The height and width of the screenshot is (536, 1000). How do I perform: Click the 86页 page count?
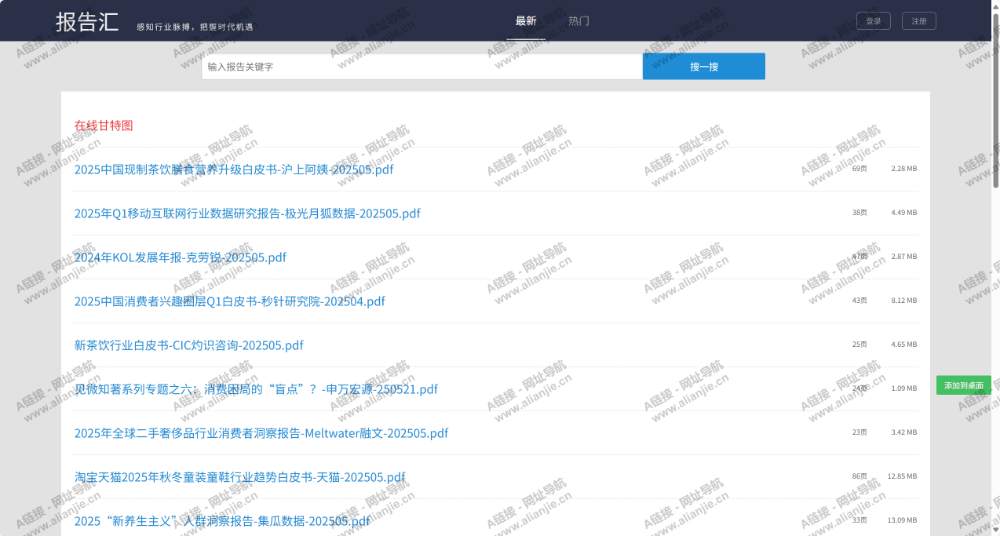(860, 477)
